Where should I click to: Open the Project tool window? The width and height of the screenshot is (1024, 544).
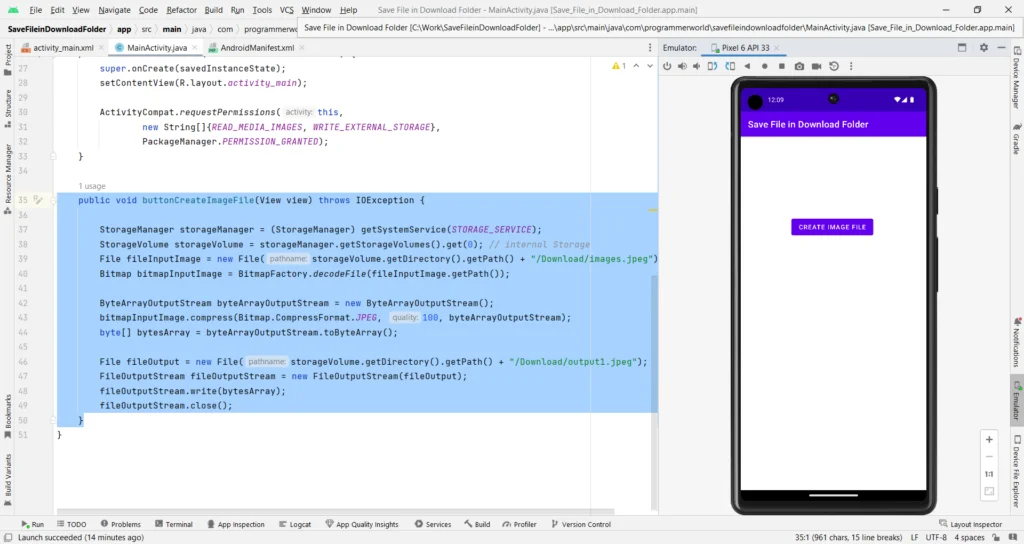[8, 61]
